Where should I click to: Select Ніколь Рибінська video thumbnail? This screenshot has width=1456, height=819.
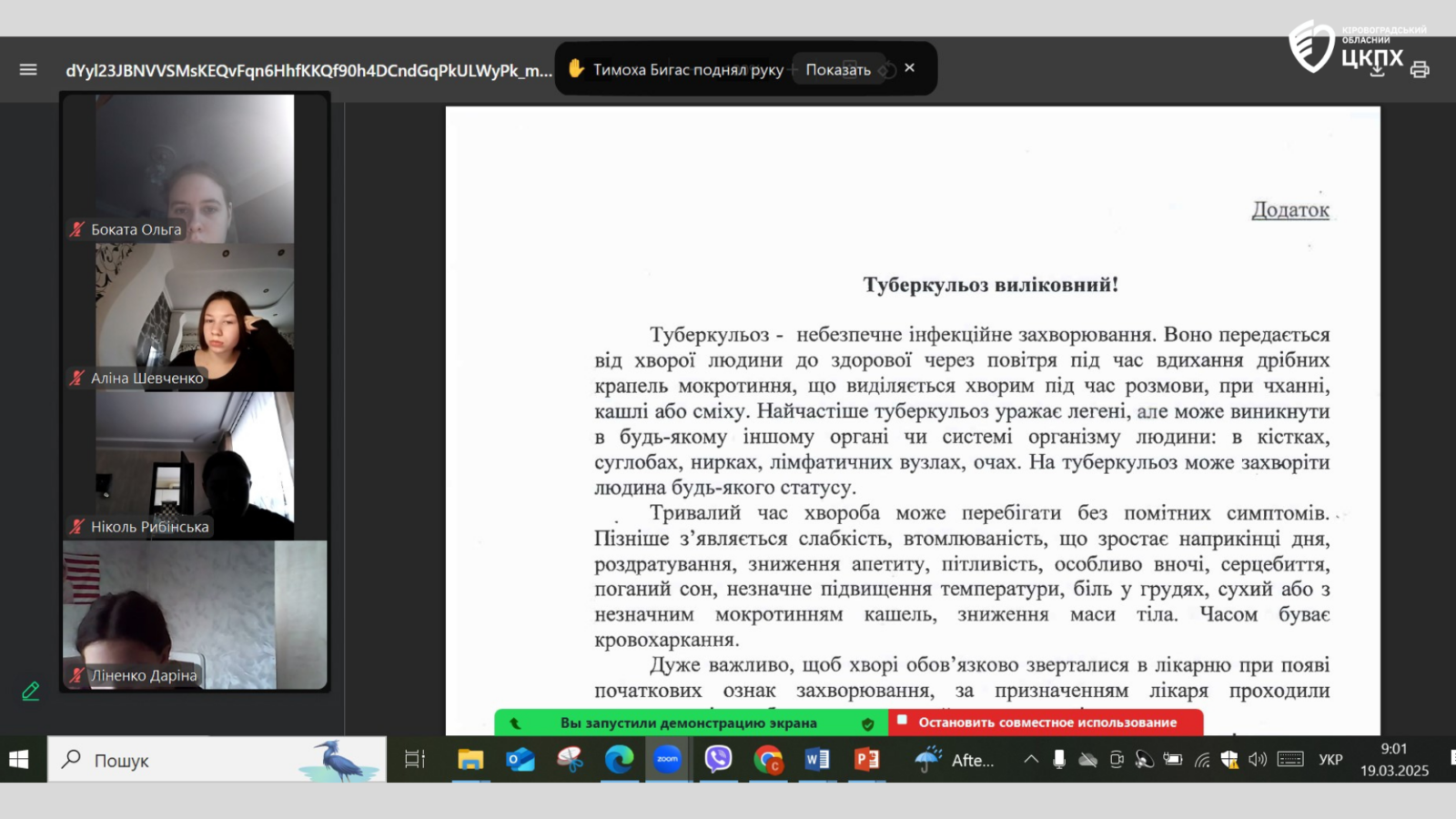coord(195,466)
